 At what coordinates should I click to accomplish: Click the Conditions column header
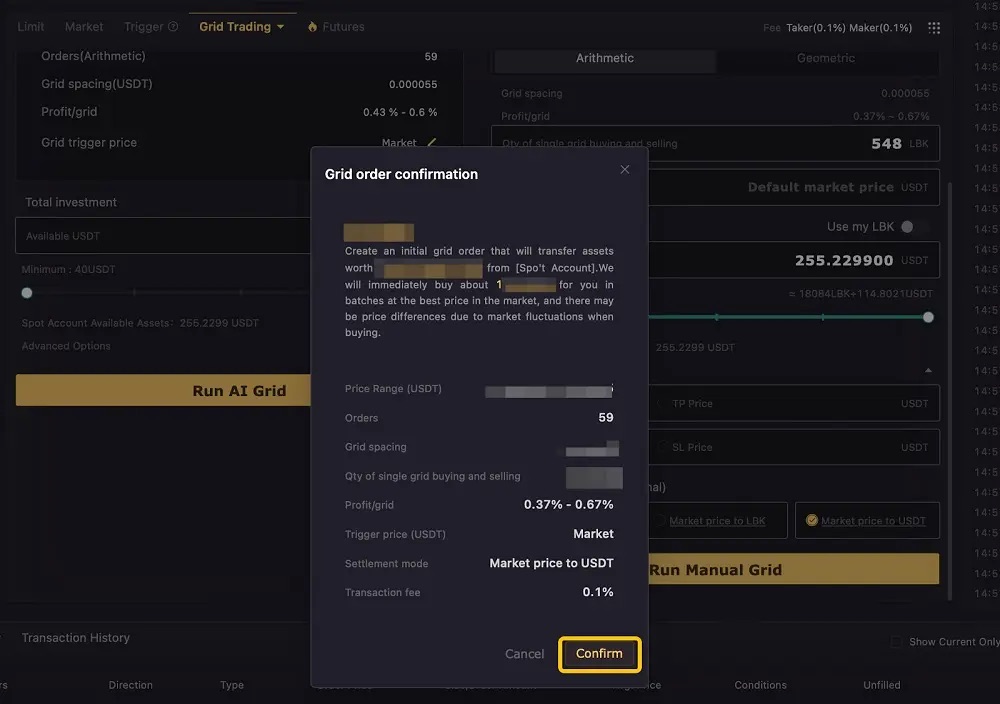pos(760,685)
